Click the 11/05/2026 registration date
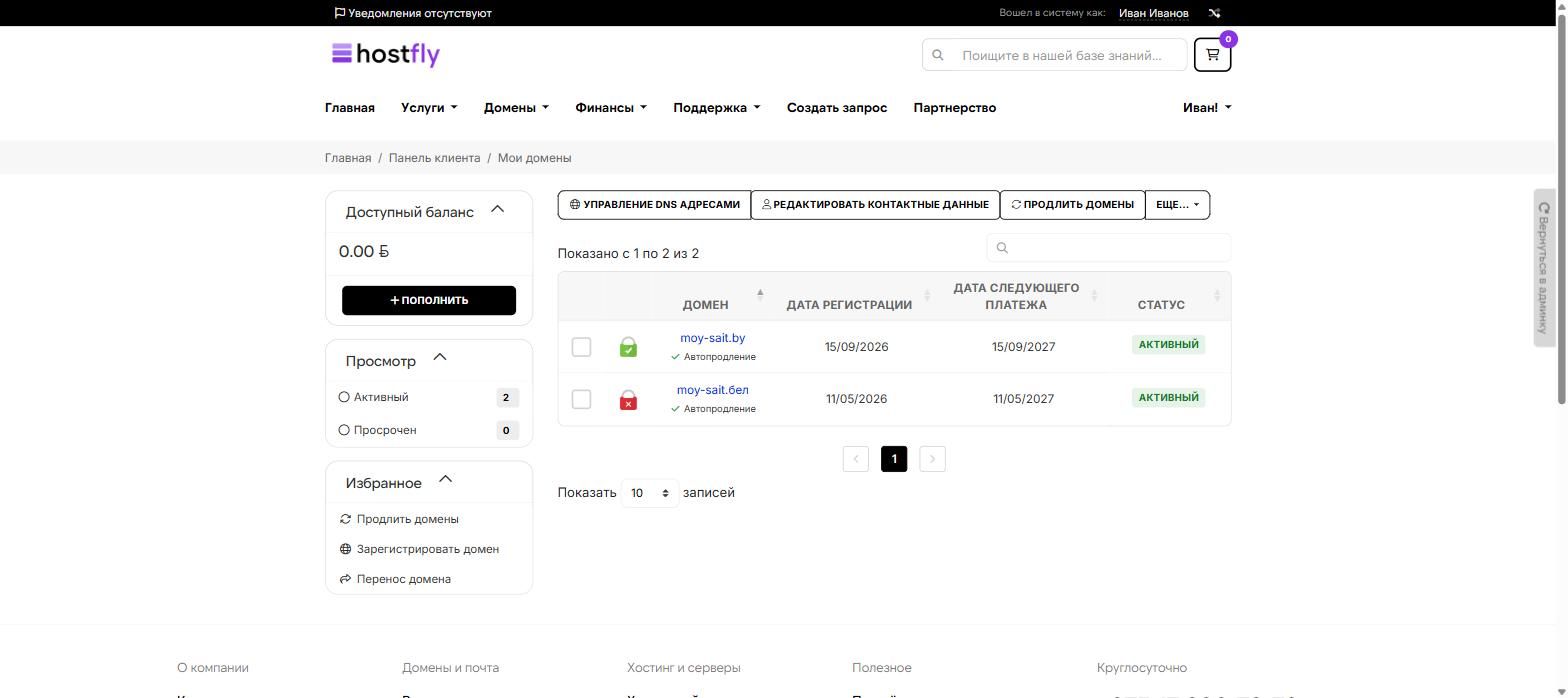1568x698 pixels. click(856, 399)
